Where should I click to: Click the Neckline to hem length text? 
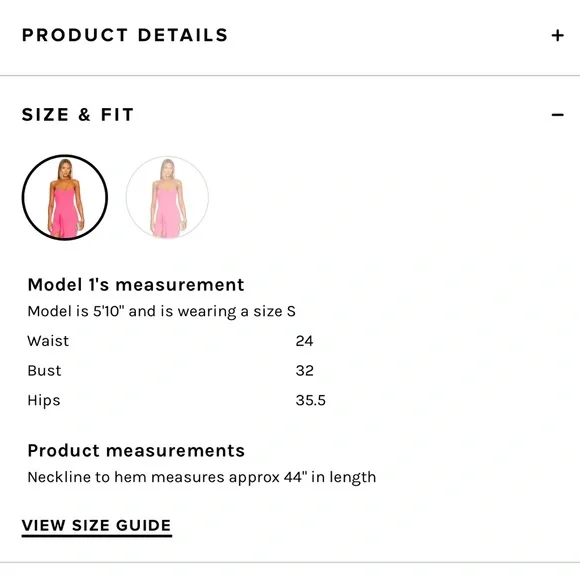point(202,477)
